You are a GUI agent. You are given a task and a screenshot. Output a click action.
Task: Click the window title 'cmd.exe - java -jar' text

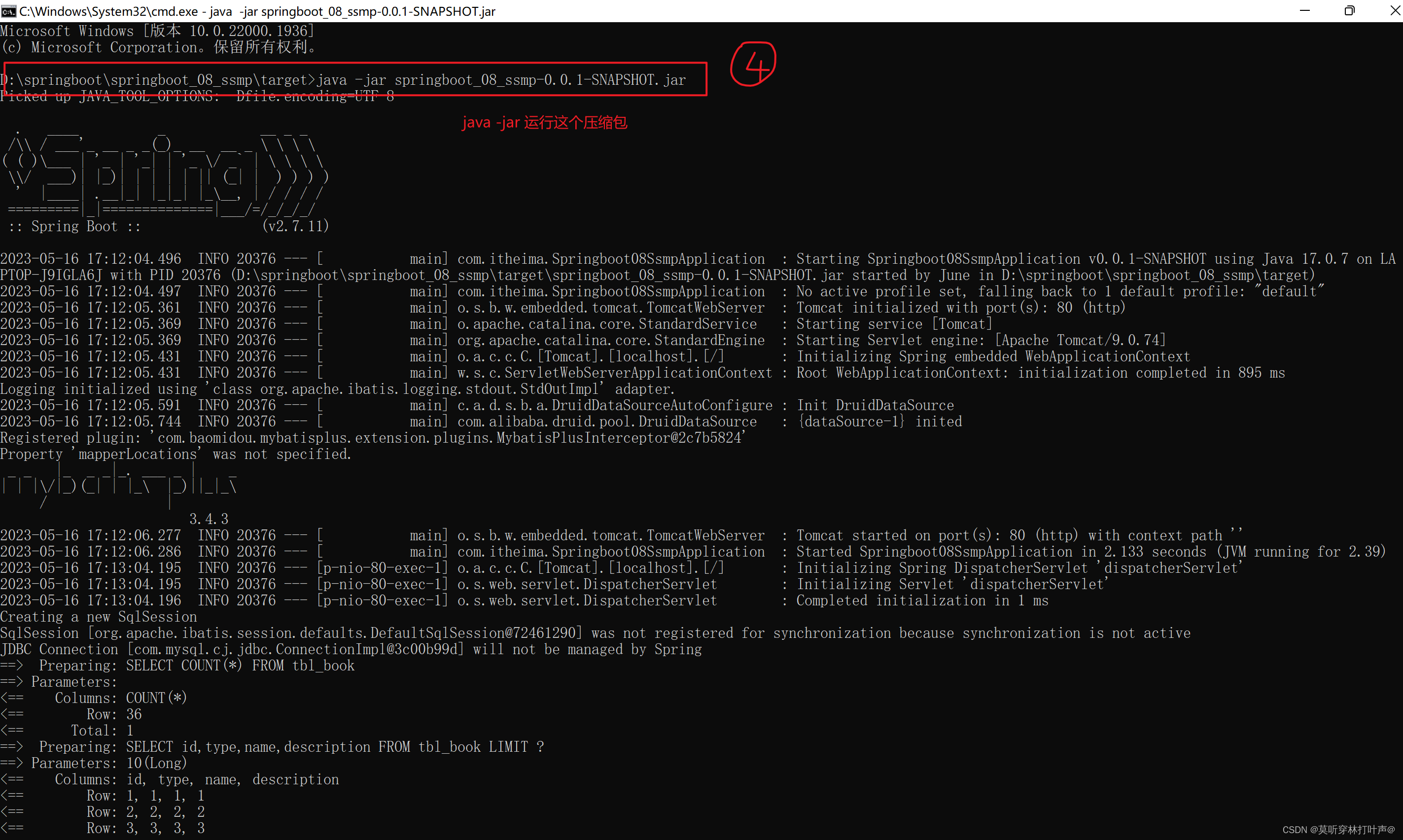pos(257,11)
